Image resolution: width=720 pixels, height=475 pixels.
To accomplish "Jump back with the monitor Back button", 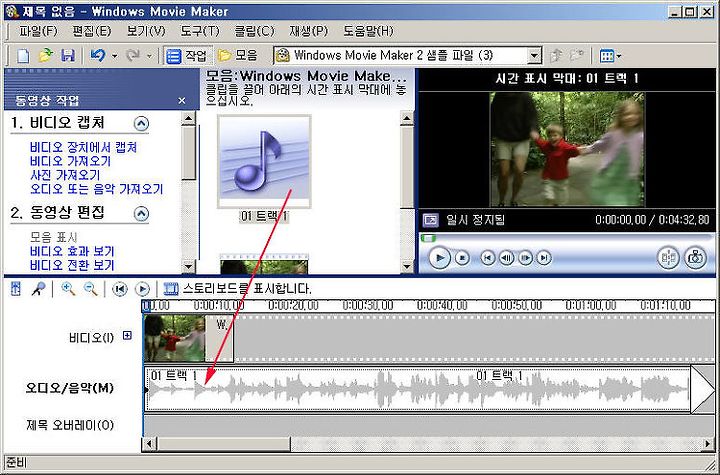I will (x=488, y=258).
